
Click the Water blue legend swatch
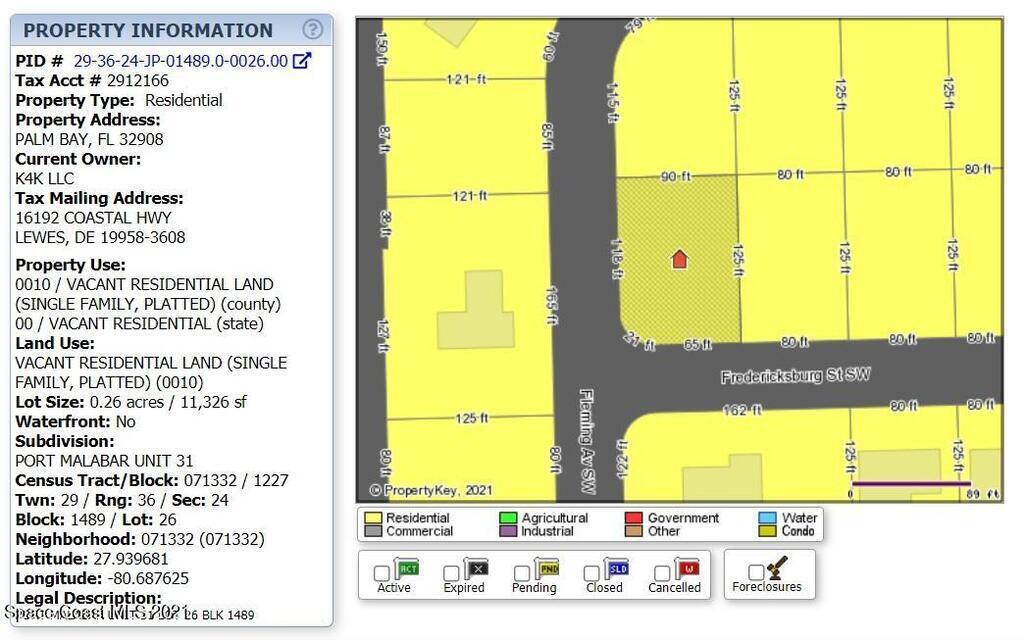[x=767, y=518]
